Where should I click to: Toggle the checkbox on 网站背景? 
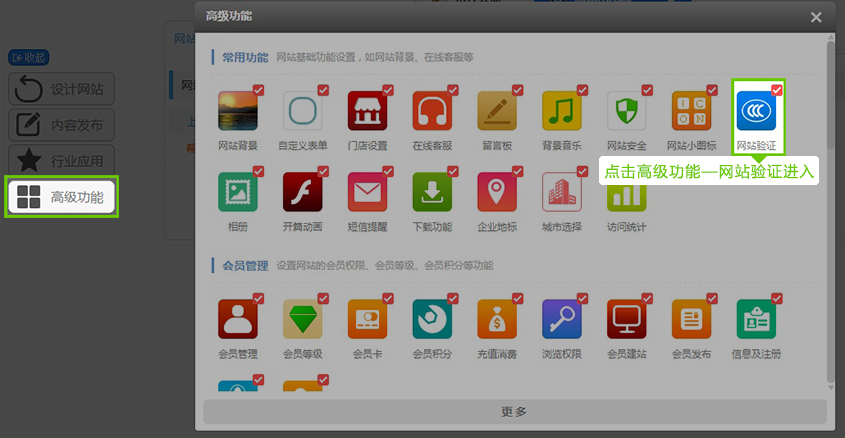[x=259, y=90]
